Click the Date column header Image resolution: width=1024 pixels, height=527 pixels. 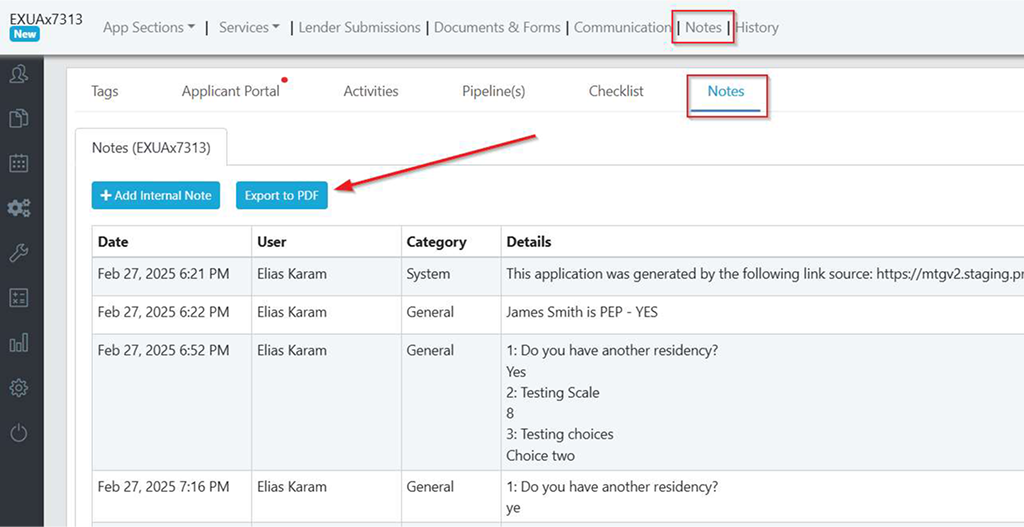pos(113,242)
